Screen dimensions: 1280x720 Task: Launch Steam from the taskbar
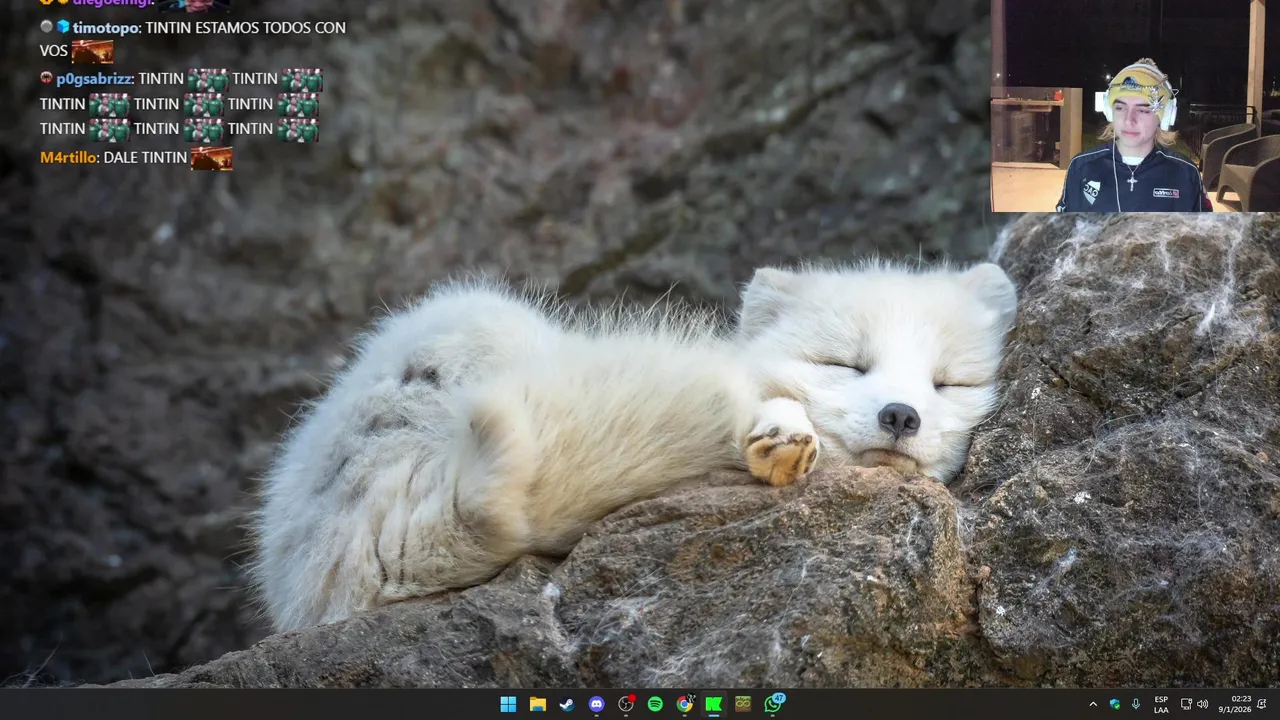[567, 704]
